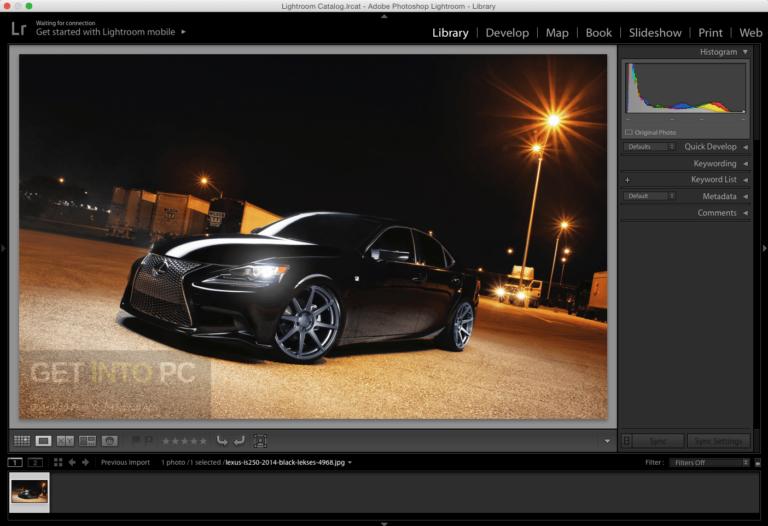Enable Original Photo checkbox

628,132
